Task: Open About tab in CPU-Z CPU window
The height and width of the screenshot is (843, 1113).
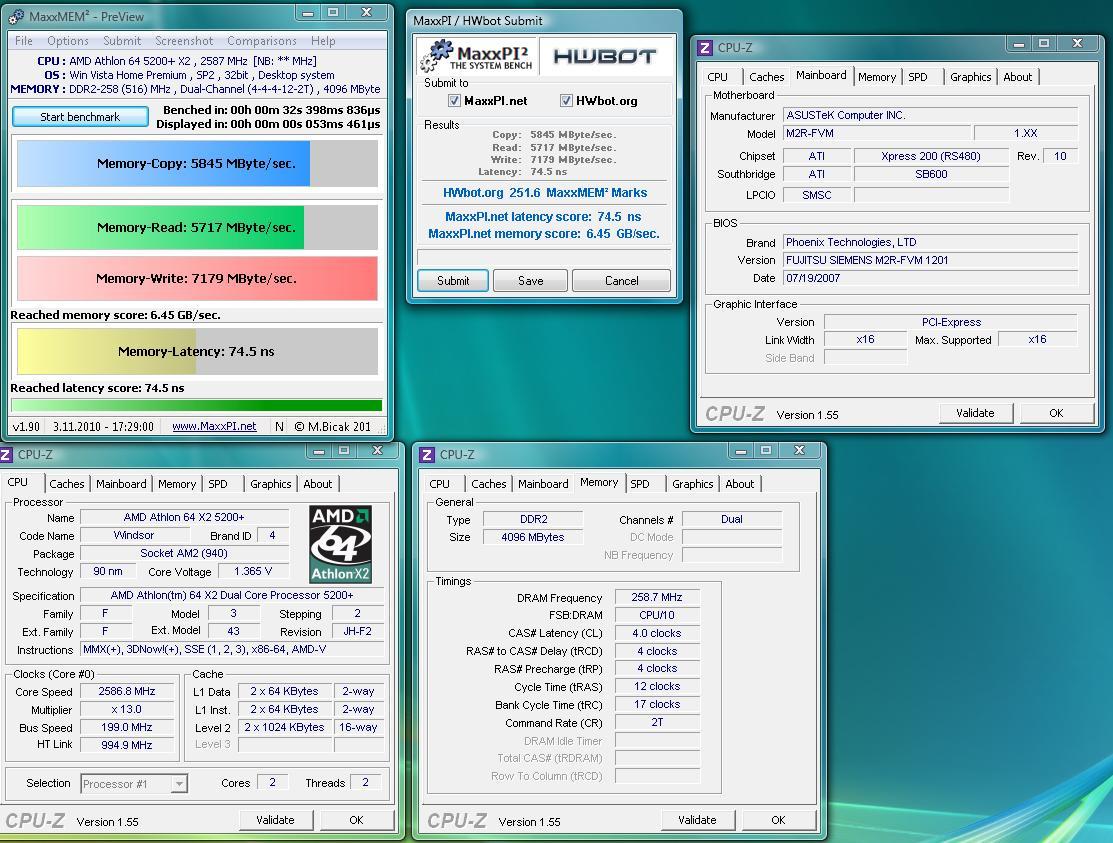Action: pyautogui.click(x=317, y=484)
